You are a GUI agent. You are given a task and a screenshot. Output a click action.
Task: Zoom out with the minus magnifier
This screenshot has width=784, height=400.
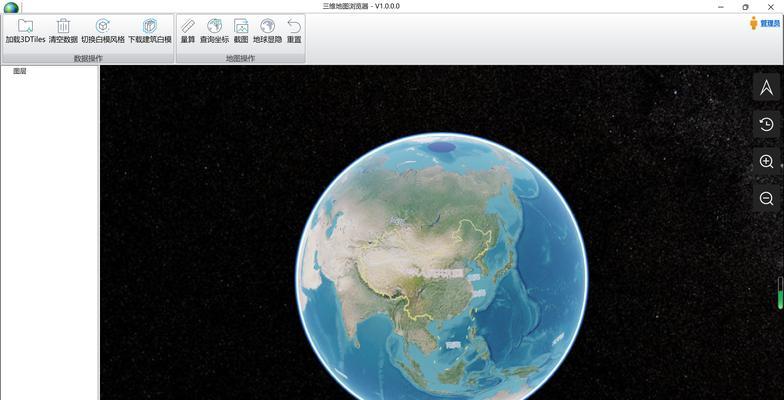click(766, 198)
